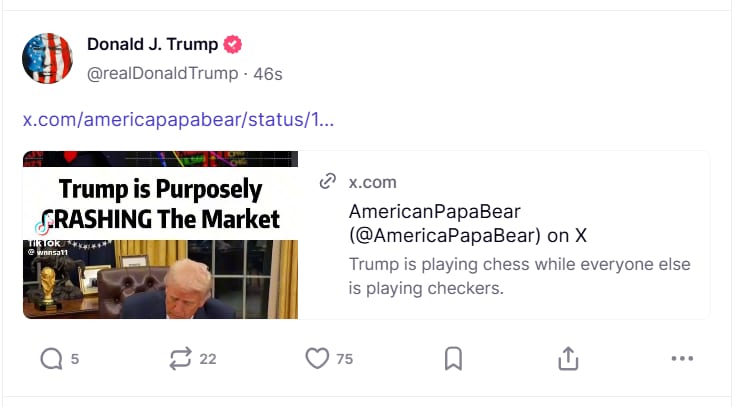
Task: Click the market crash video thumbnail
Action: pos(160,235)
